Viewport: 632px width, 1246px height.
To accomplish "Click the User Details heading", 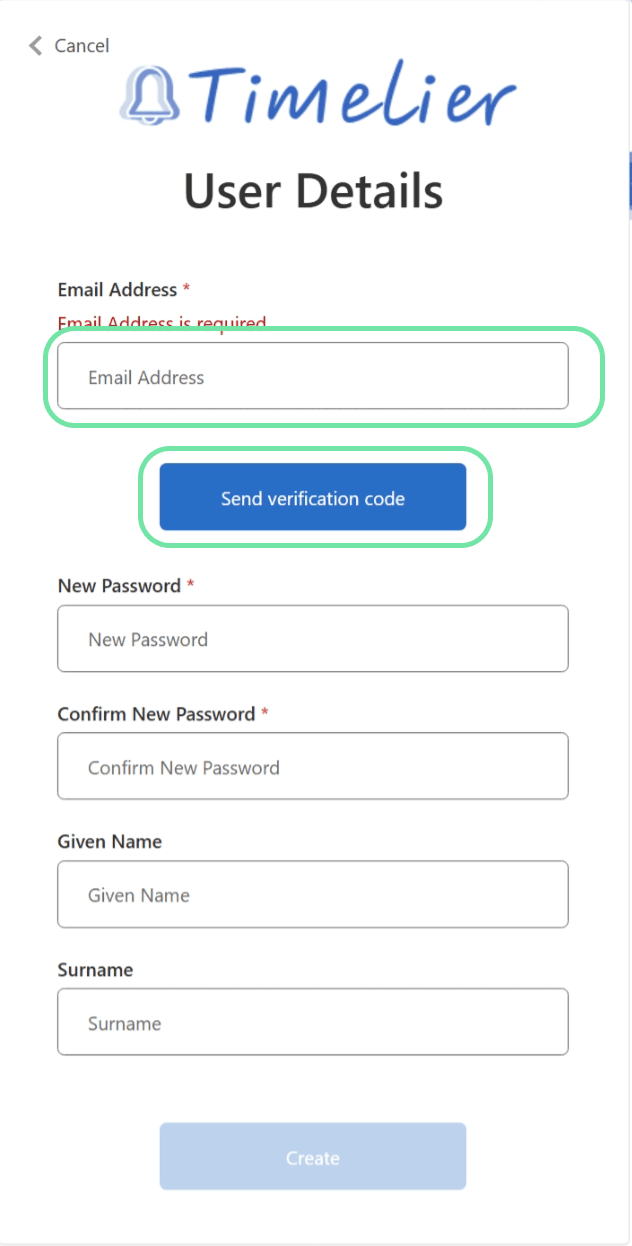I will 313,190.
